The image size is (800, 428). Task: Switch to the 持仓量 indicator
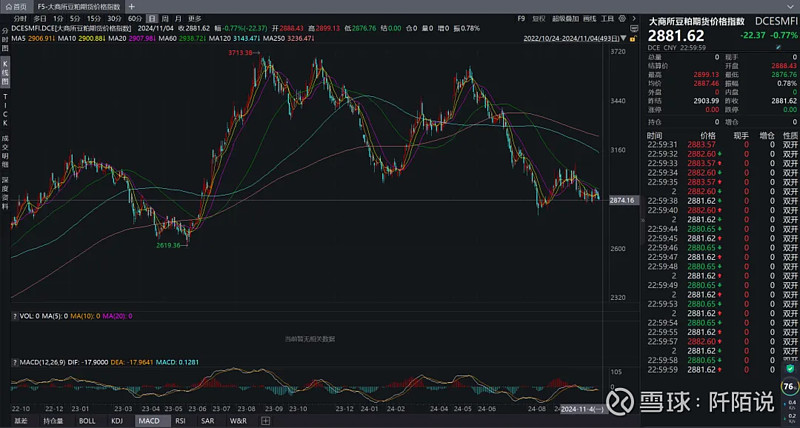point(53,421)
